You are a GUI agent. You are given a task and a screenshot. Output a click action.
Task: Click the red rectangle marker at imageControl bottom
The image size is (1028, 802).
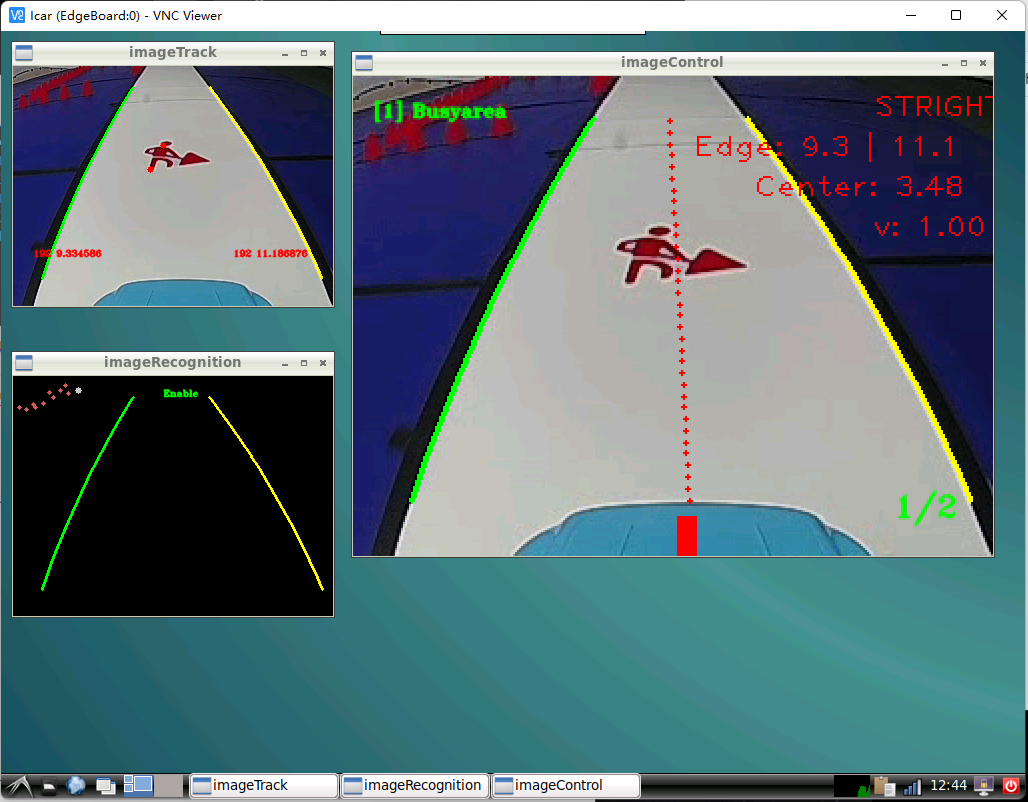(x=686, y=535)
